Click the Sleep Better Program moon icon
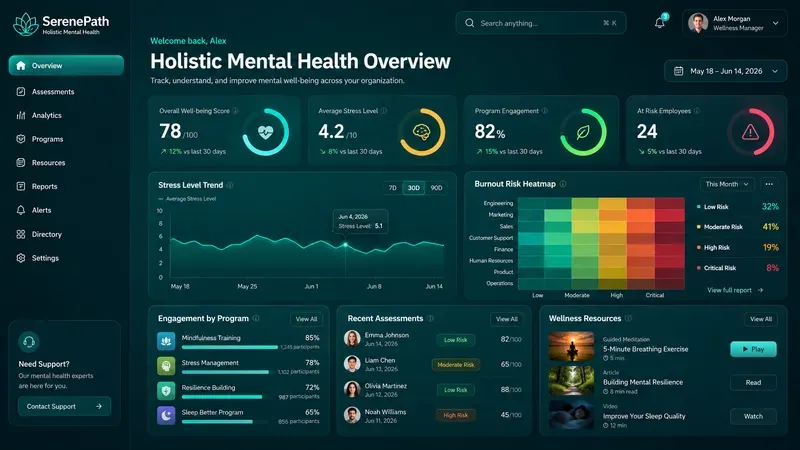Viewport: 800px width, 450px height. 166,415
